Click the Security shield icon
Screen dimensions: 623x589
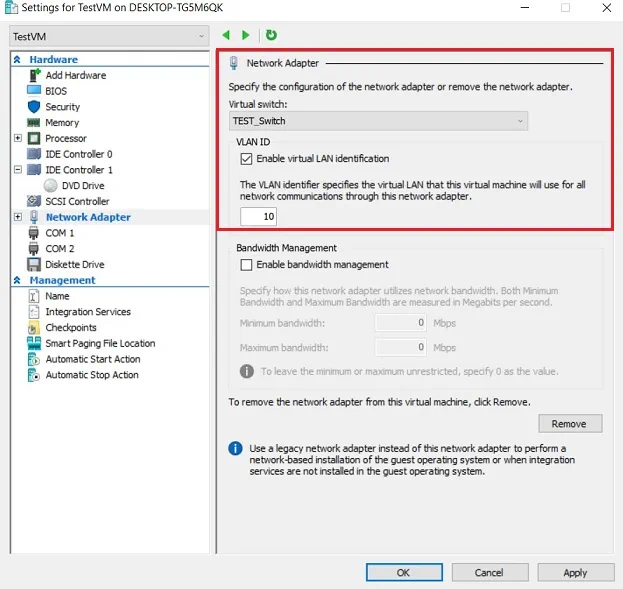click(x=33, y=107)
